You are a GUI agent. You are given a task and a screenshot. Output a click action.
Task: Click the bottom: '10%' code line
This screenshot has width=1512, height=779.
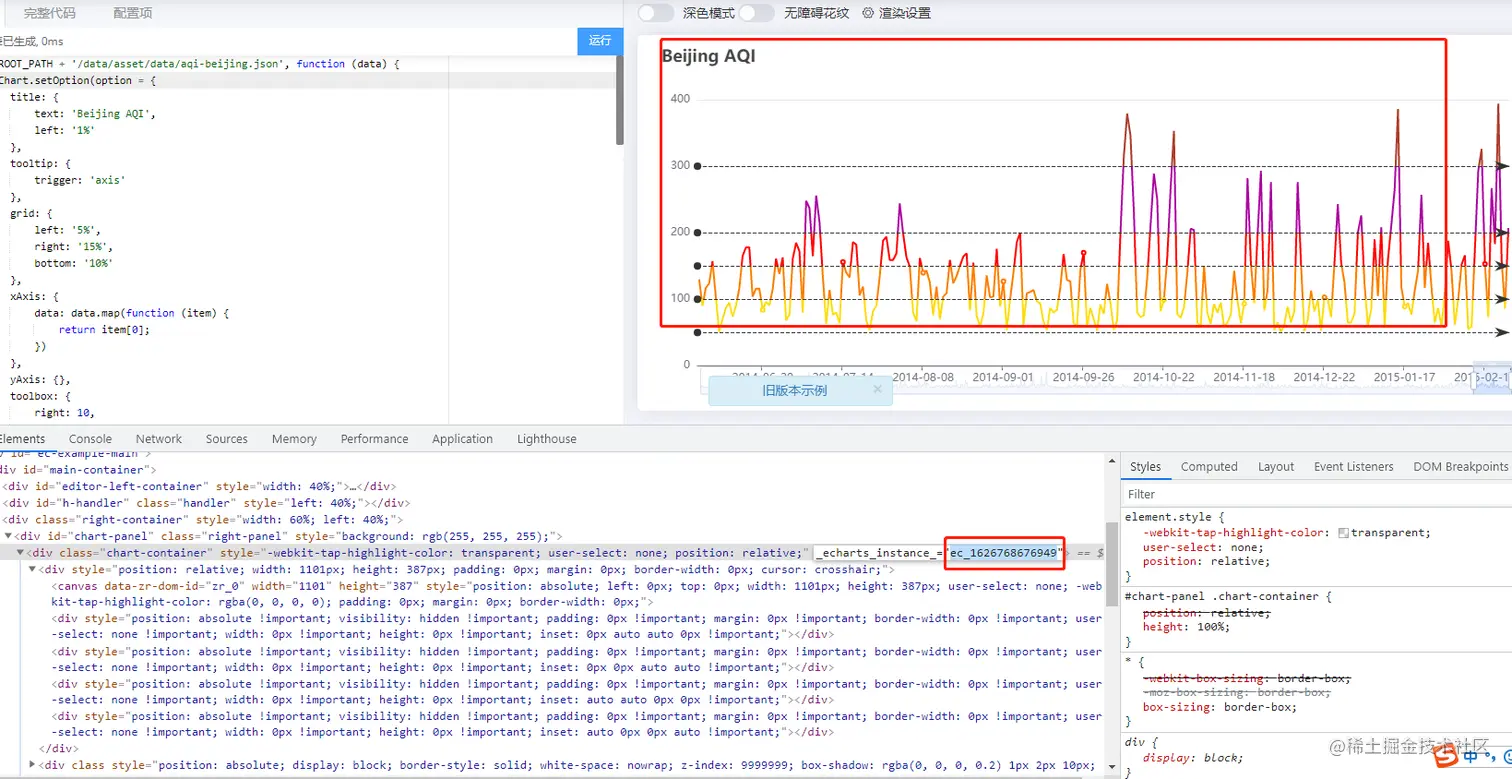(x=74, y=263)
